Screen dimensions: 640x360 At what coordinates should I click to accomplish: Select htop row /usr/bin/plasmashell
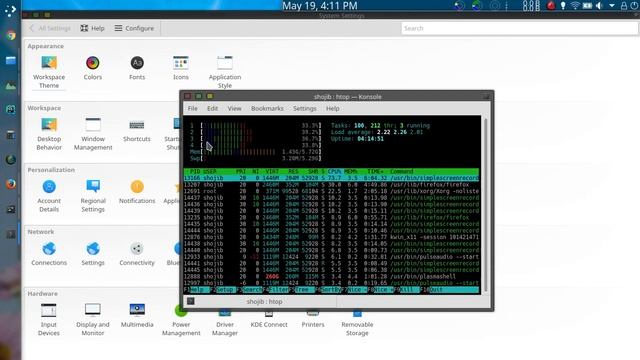pos(331,276)
